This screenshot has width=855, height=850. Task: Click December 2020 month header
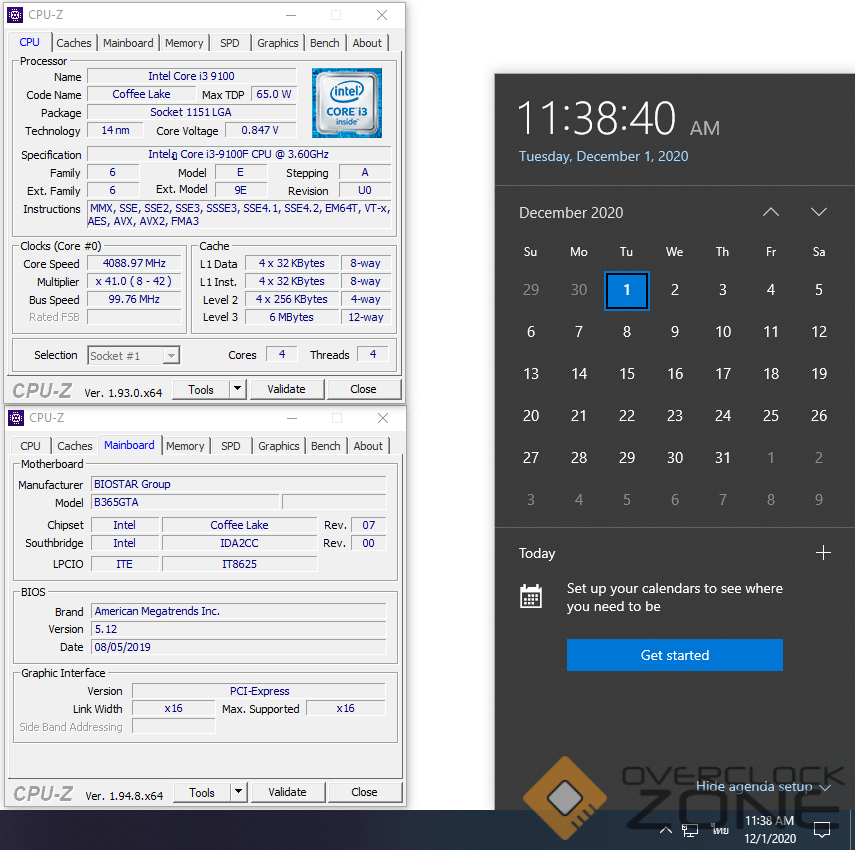coord(571,212)
